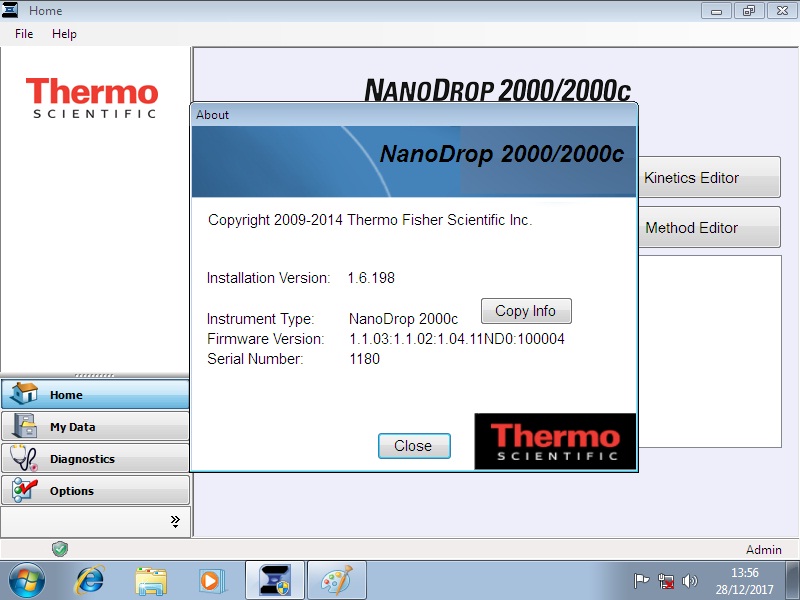Viewport: 800px width, 600px height.
Task: Open the File menu
Action: 24,34
